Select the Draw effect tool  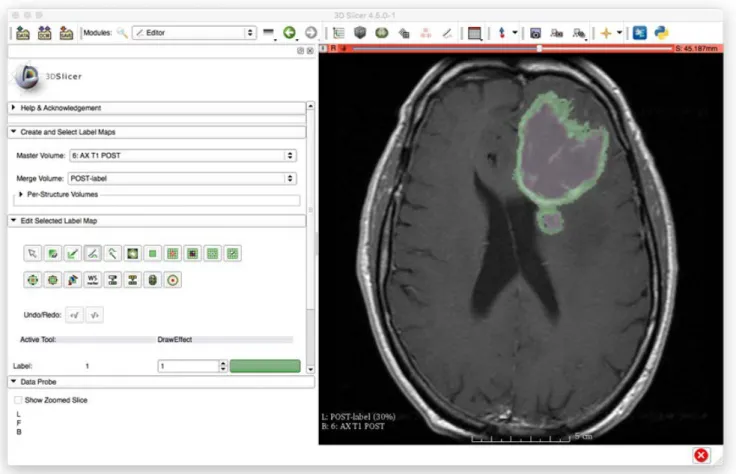coord(92,253)
